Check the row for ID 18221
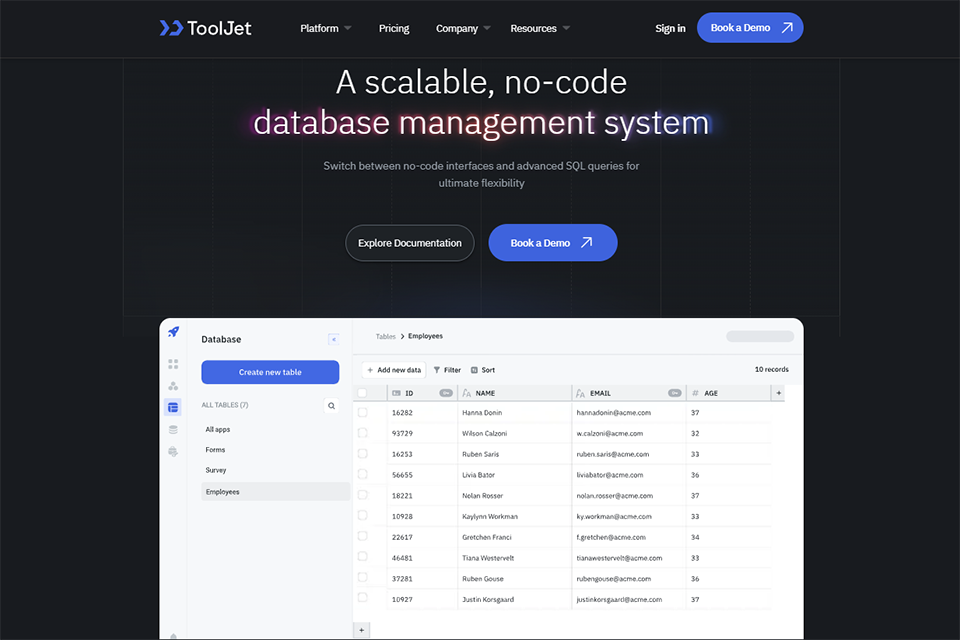 coord(362,495)
